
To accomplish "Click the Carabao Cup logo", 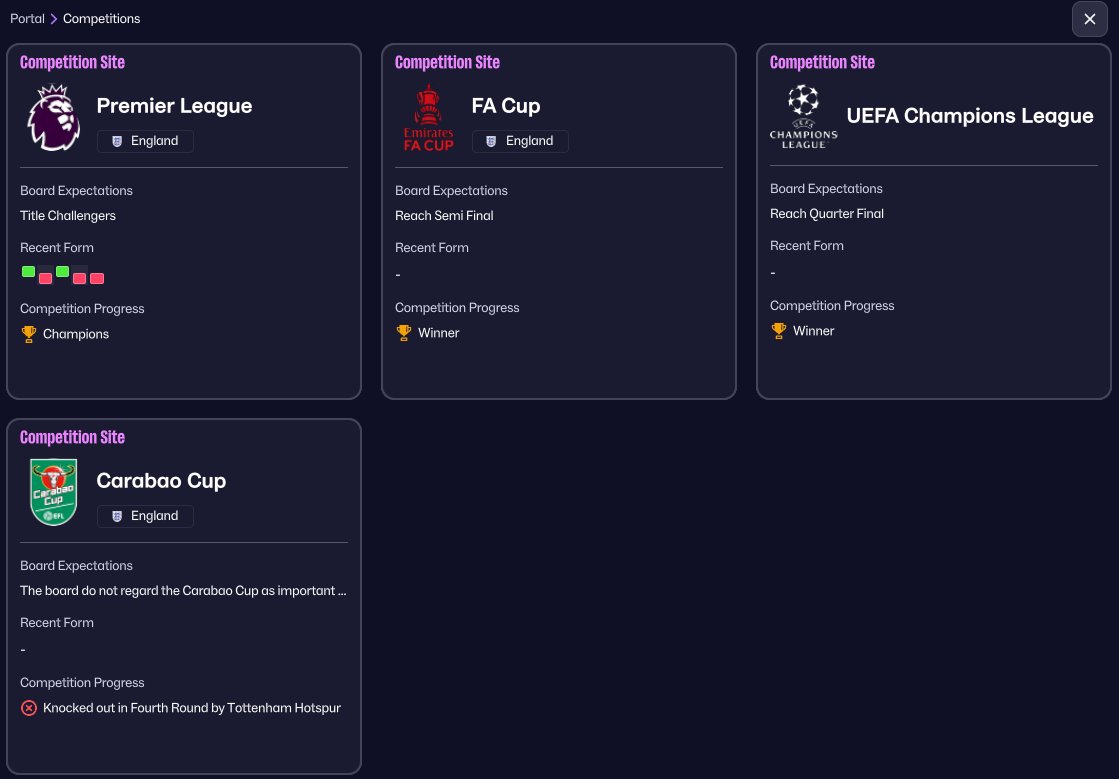I will pyautogui.click(x=53, y=493).
